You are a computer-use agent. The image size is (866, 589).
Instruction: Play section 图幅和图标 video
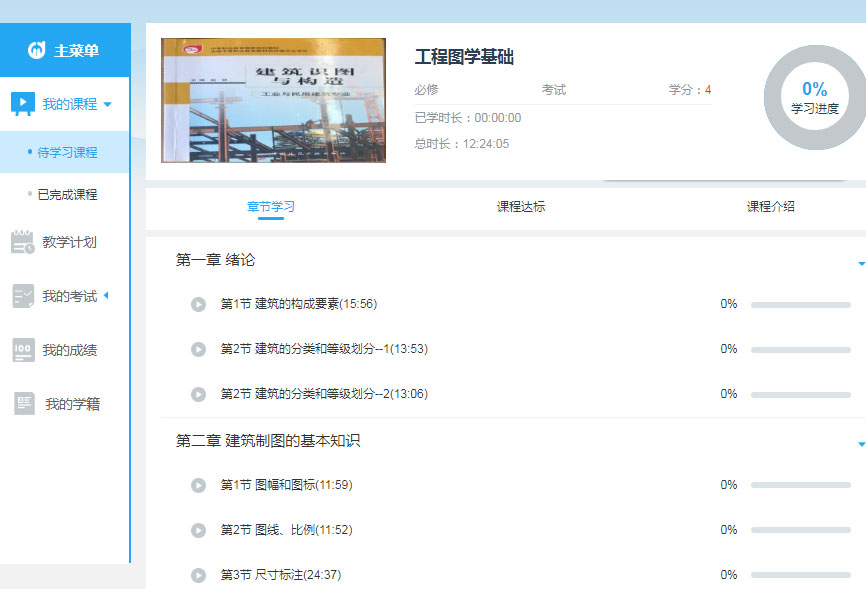pyautogui.click(x=198, y=485)
